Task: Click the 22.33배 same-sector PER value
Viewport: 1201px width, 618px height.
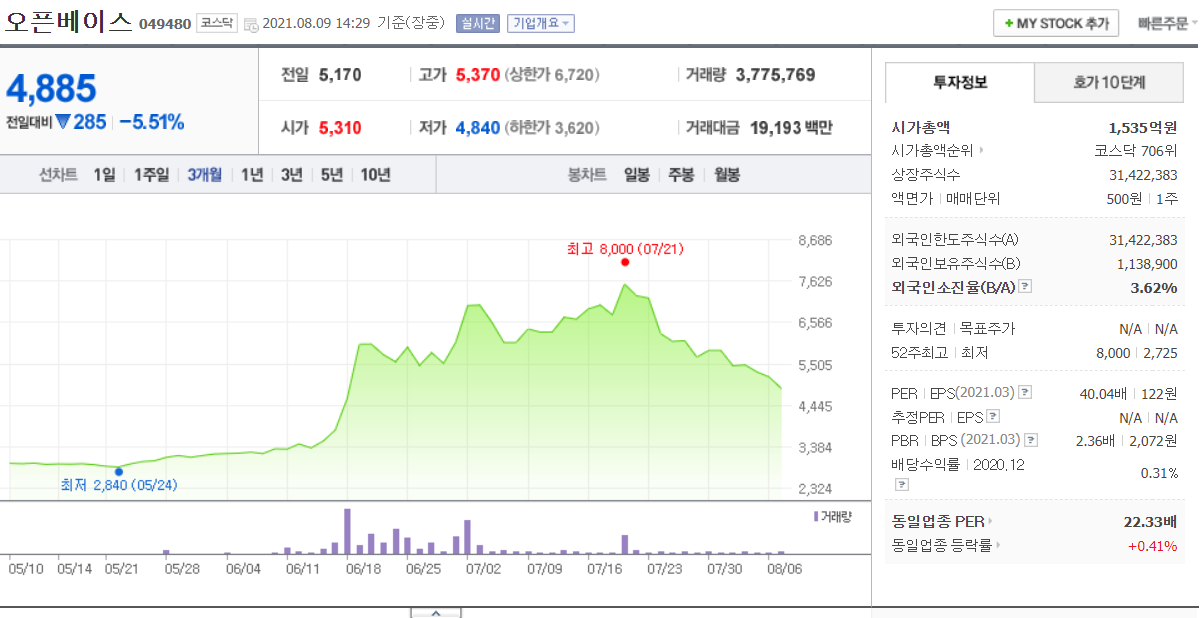Action: point(1150,521)
